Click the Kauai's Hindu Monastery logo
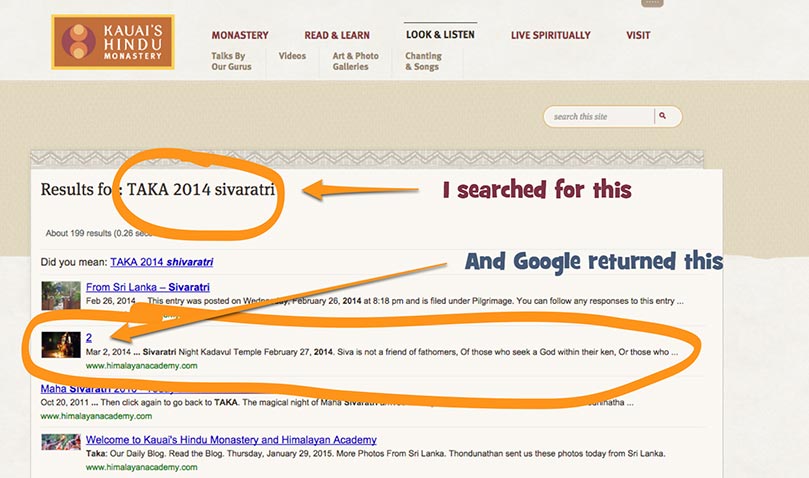Screen dimensions: 809x478 pyautogui.click(x=113, y=42)
